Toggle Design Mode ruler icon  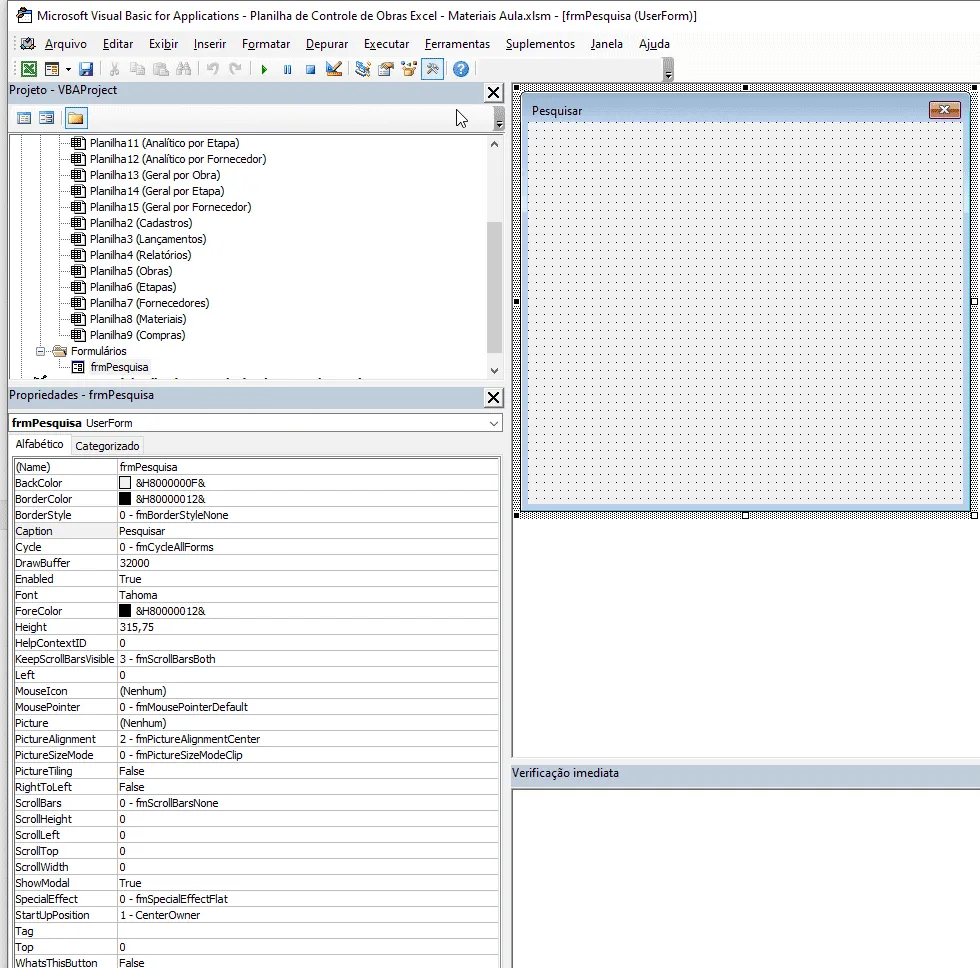[334, 69]
